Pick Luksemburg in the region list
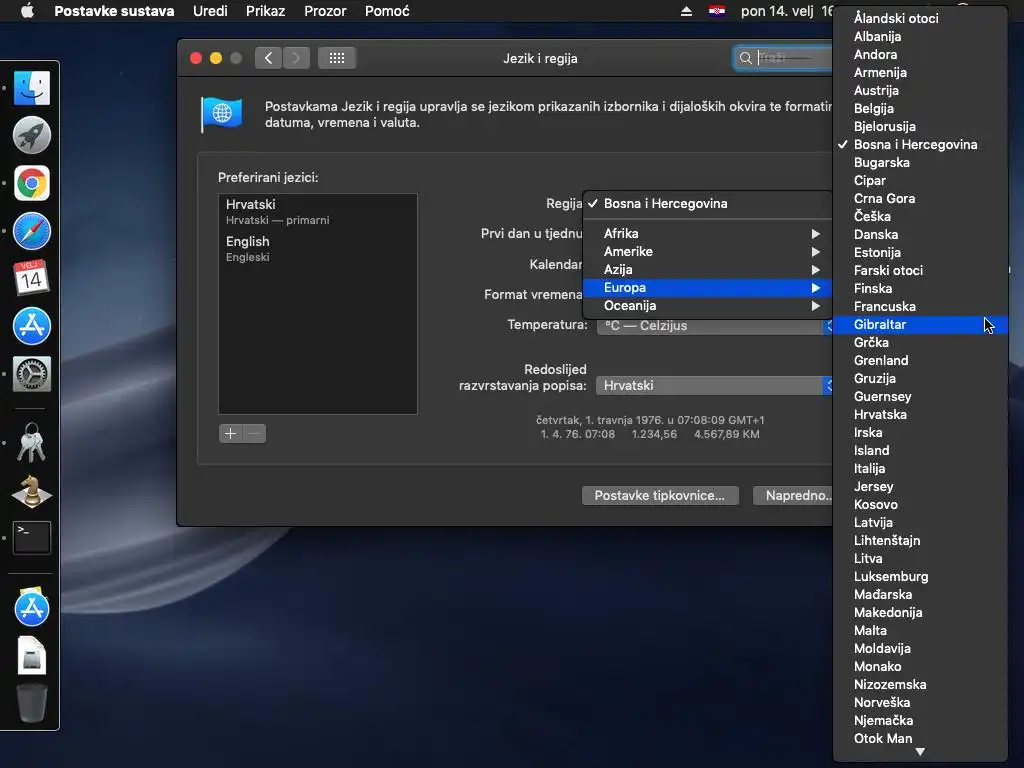1024x768 pixels. coord(921,577)
